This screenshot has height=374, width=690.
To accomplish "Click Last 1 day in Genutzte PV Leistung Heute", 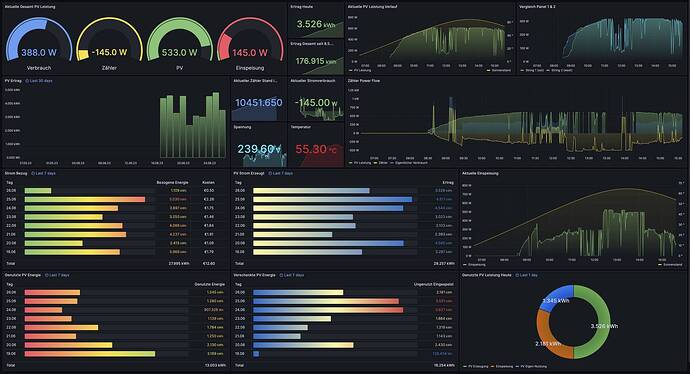I will 529,275.
